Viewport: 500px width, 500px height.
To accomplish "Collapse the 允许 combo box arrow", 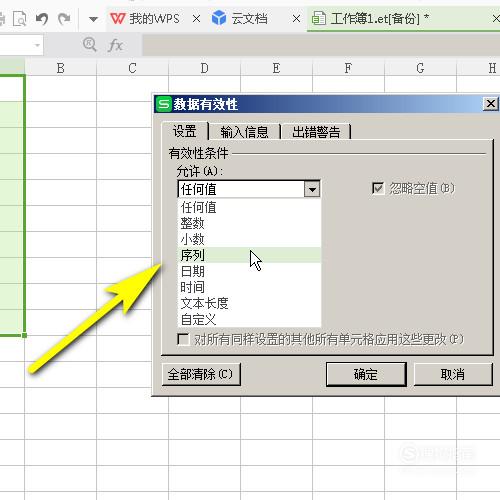I will coord(312,189).
